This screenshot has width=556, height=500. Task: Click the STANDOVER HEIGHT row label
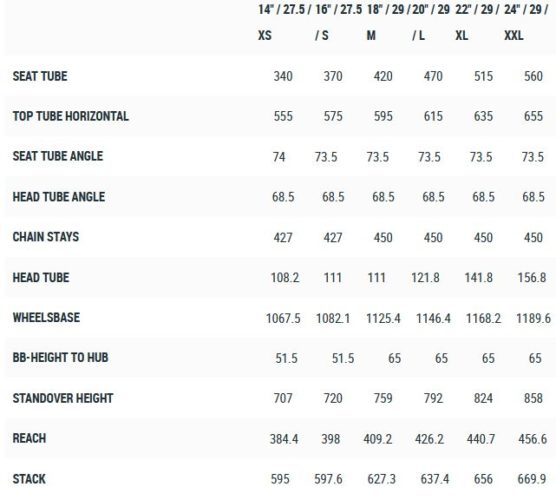[x=63, y=398]
